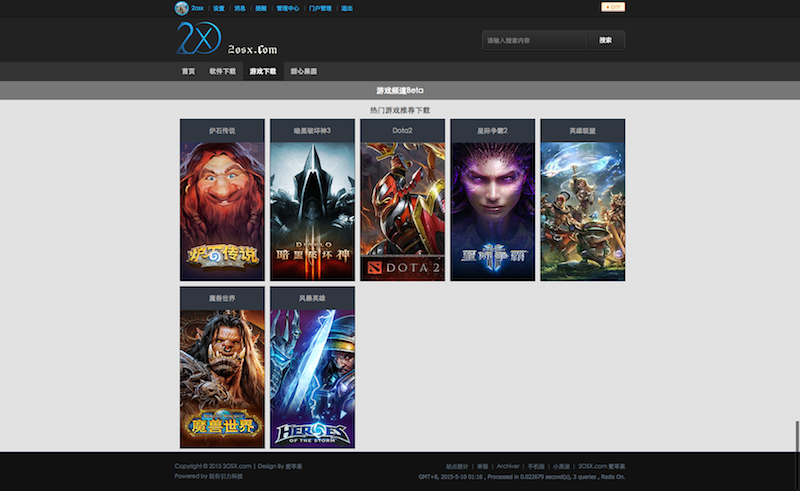Open the Dota2 card title

[x=403, y=131]
